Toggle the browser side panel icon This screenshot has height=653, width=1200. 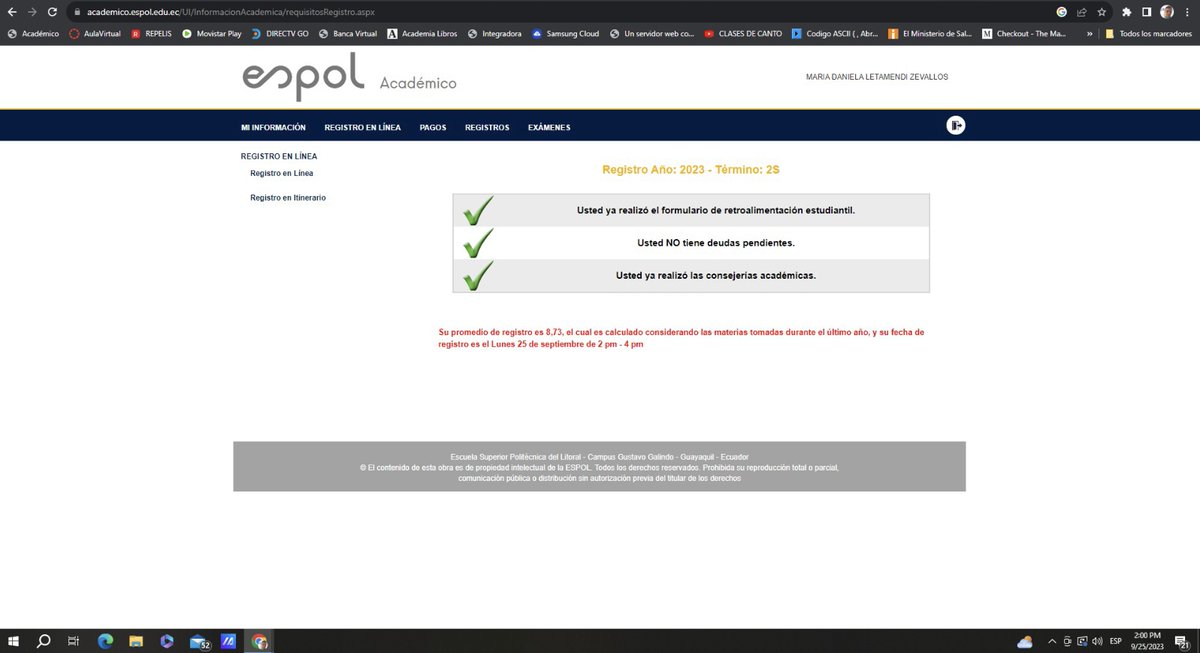point(1147,12)
